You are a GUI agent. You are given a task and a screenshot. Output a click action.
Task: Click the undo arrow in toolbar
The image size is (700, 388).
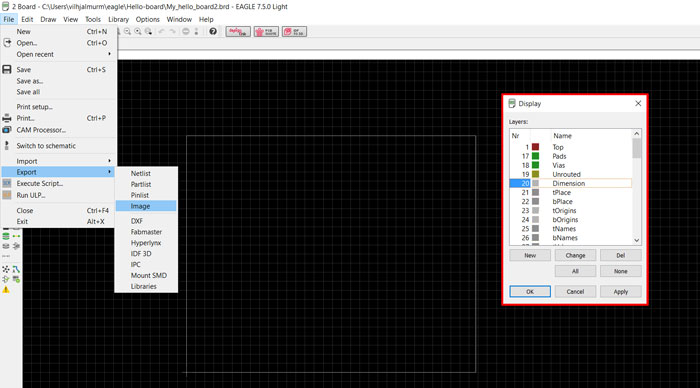(x=162, y=31)
